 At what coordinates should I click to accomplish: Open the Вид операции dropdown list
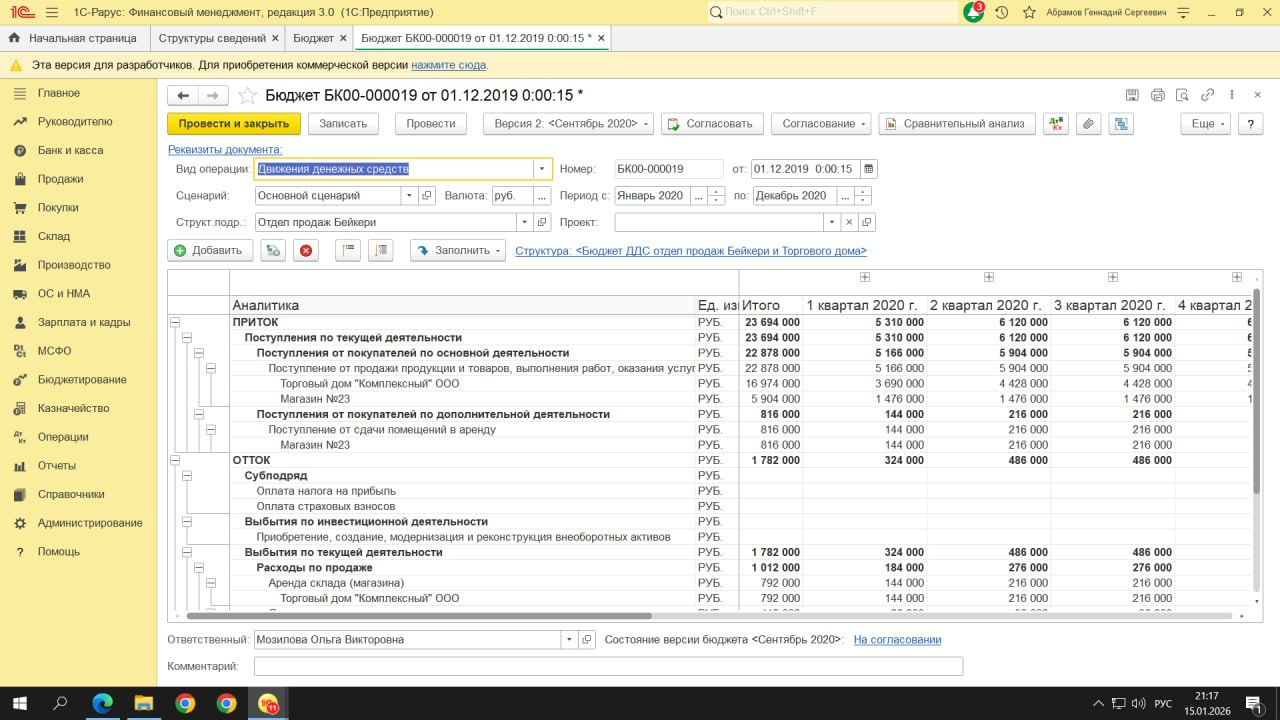[x=541, y=169]
